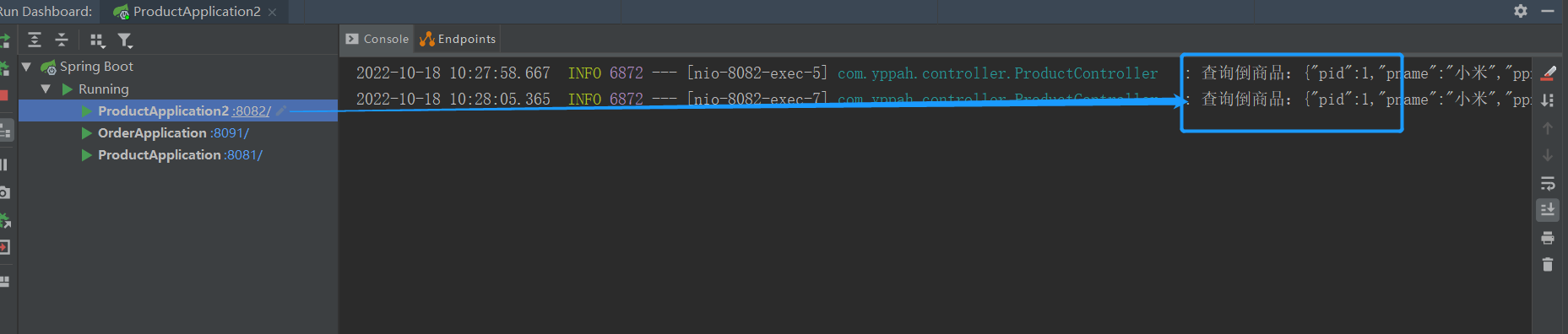This screenshot has width=1568, height=334.
Task: Click the eraser Clear highlighting icon
Action: point(1548,73)
